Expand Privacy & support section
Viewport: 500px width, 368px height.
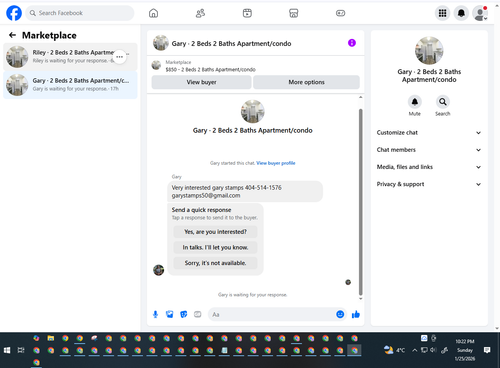tap(429, 184)
